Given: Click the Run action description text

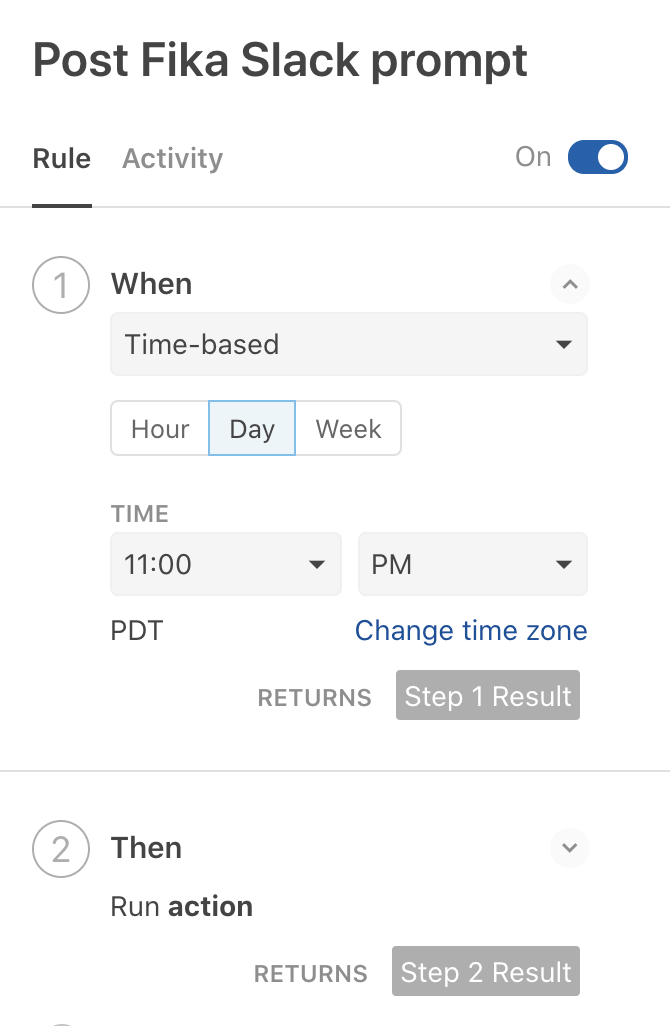Looking at the screenshot, I should (x=182, y=907).
